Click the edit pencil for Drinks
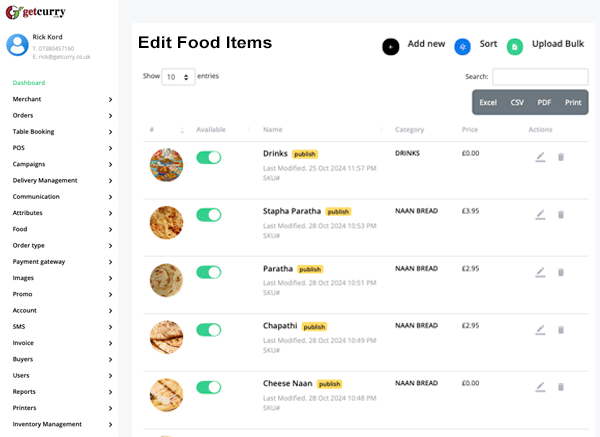This screenshot has width=600, height=437. (x=540, y=157)
